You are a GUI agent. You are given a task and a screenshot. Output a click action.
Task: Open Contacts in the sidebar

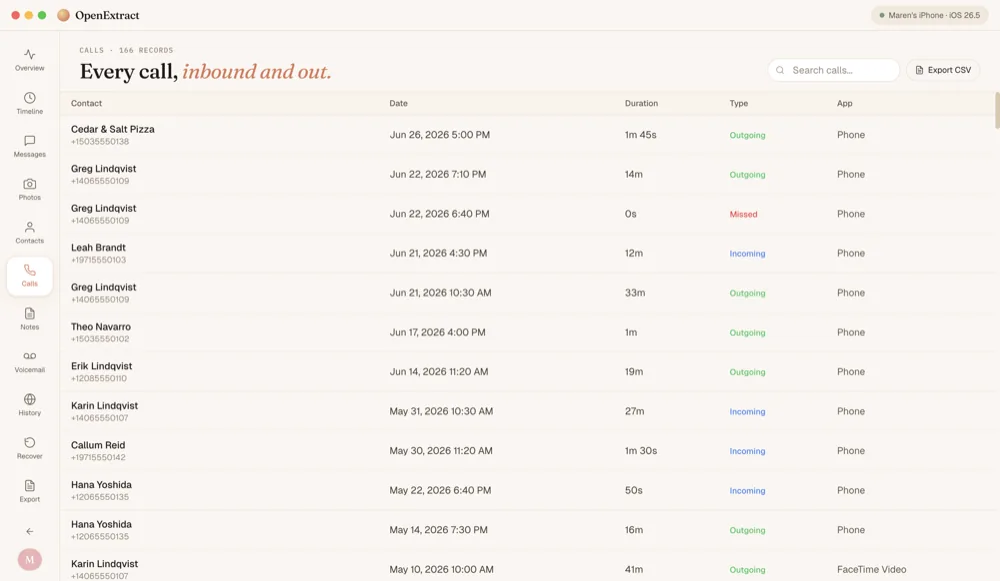(29, 232)
